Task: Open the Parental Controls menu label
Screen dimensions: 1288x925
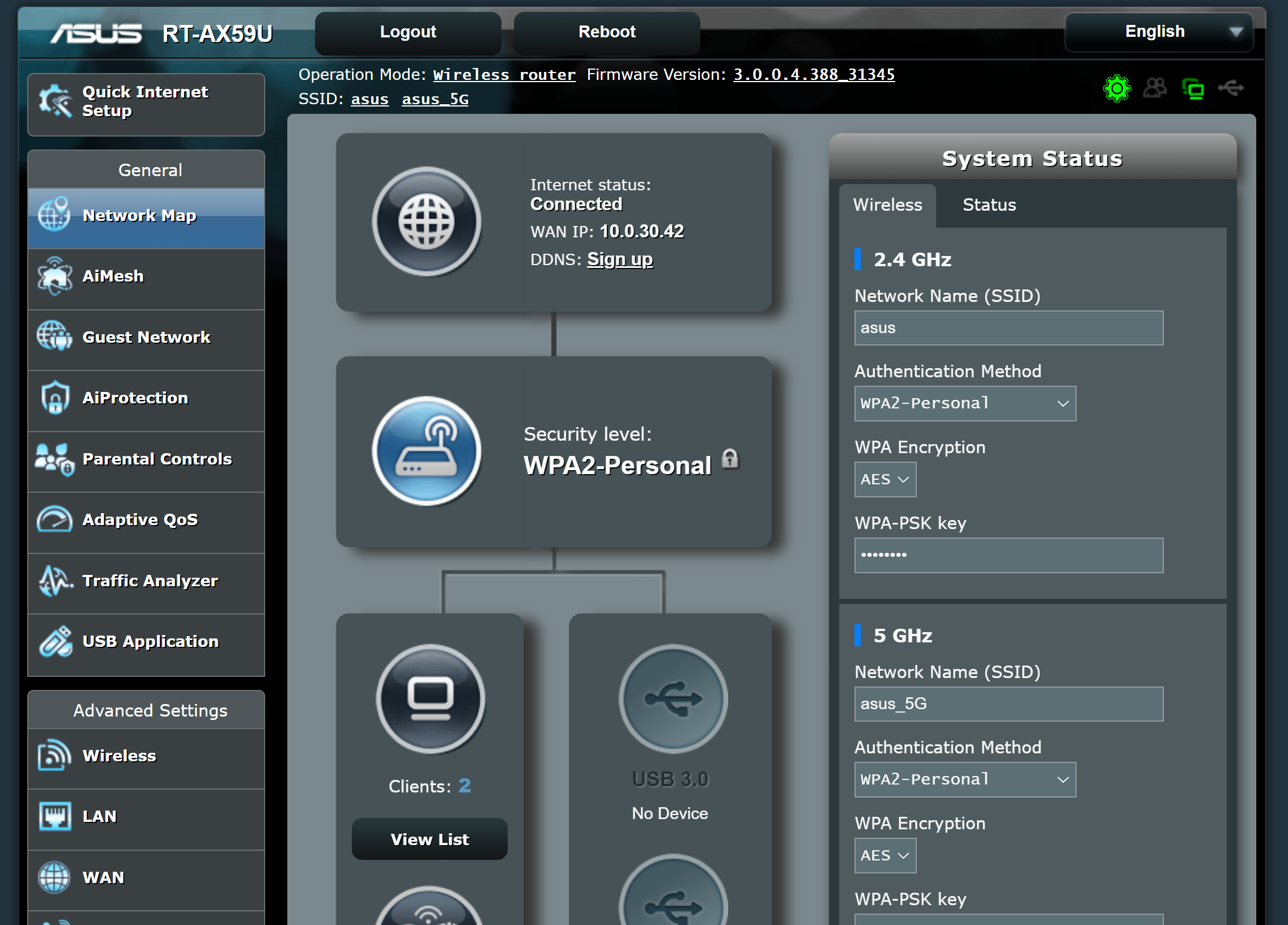Action: click(x=158, y=459)
